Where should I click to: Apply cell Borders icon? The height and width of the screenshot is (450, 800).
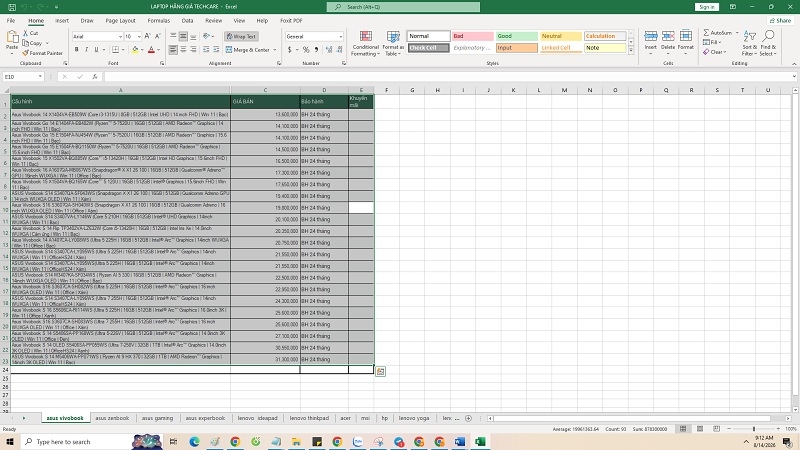tap(116, 49)
